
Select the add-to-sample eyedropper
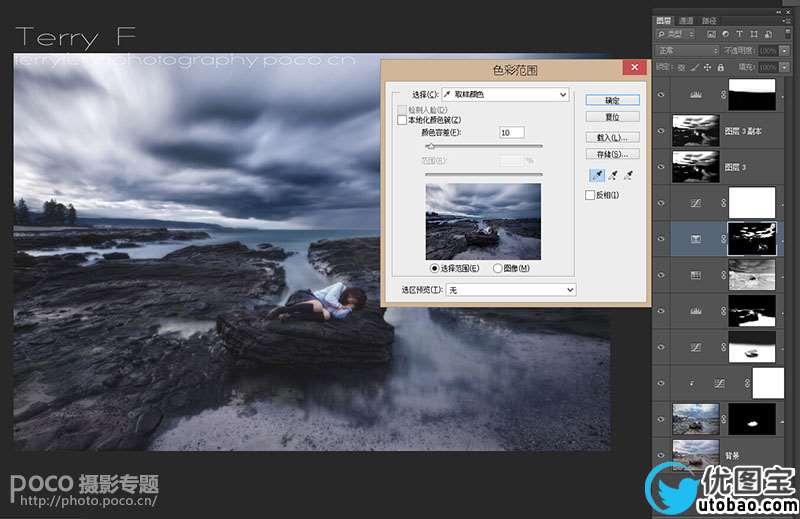pyautogui.click(x=613, y=175)
